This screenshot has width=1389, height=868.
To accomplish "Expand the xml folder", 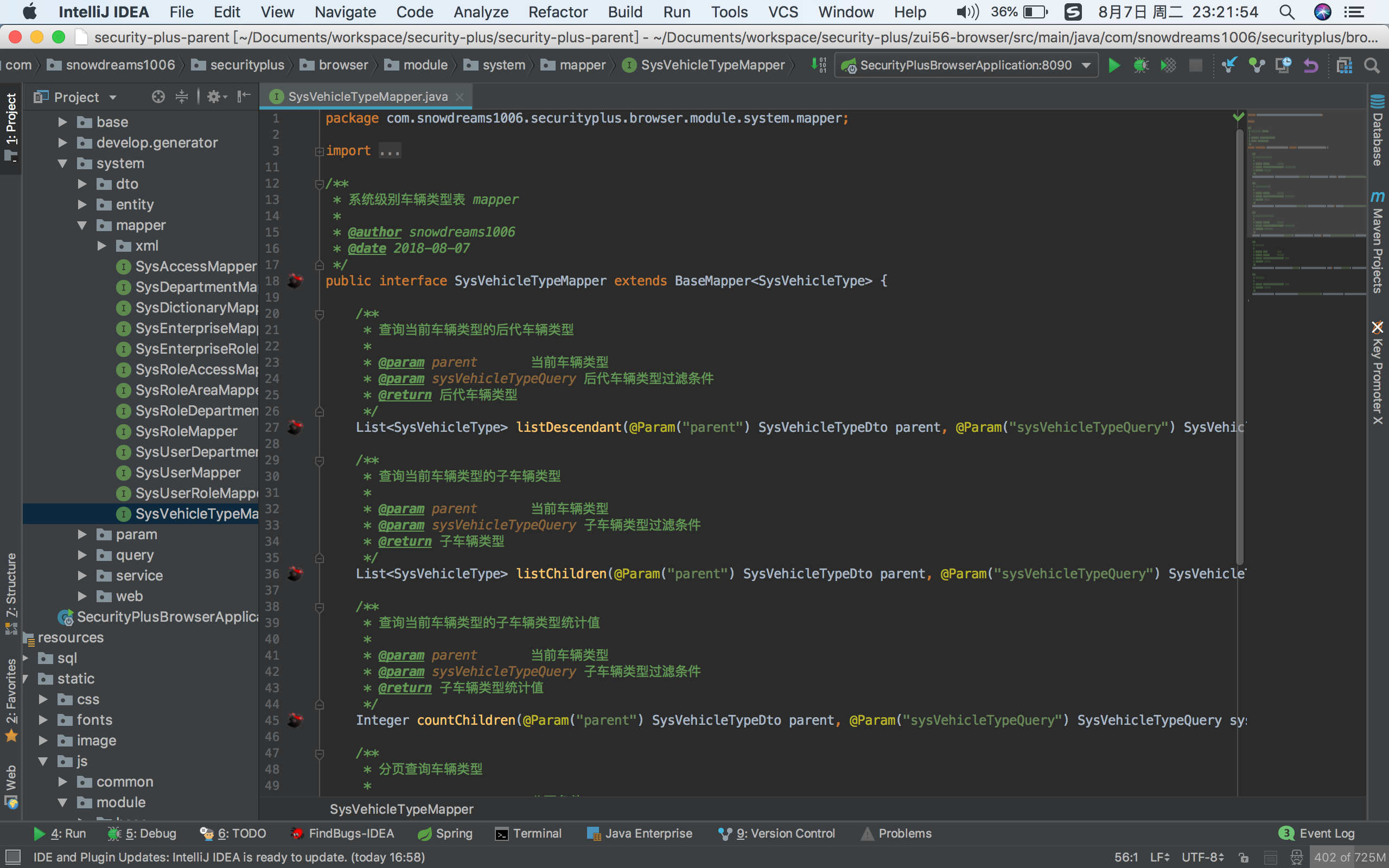I will click(x=101, y=246).
